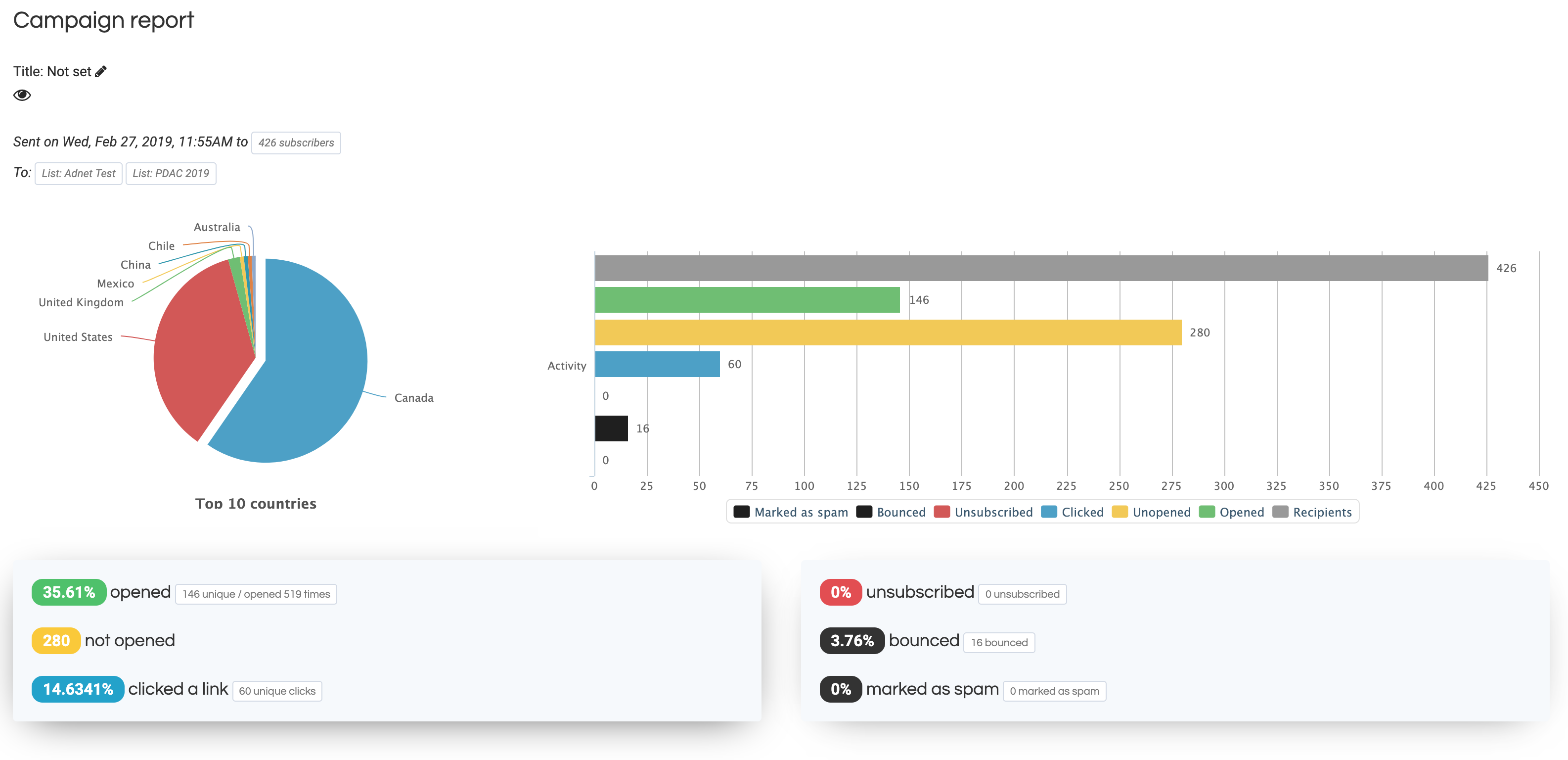
Task: Click the 3.76% bounced badge
Action: (852, 641)
